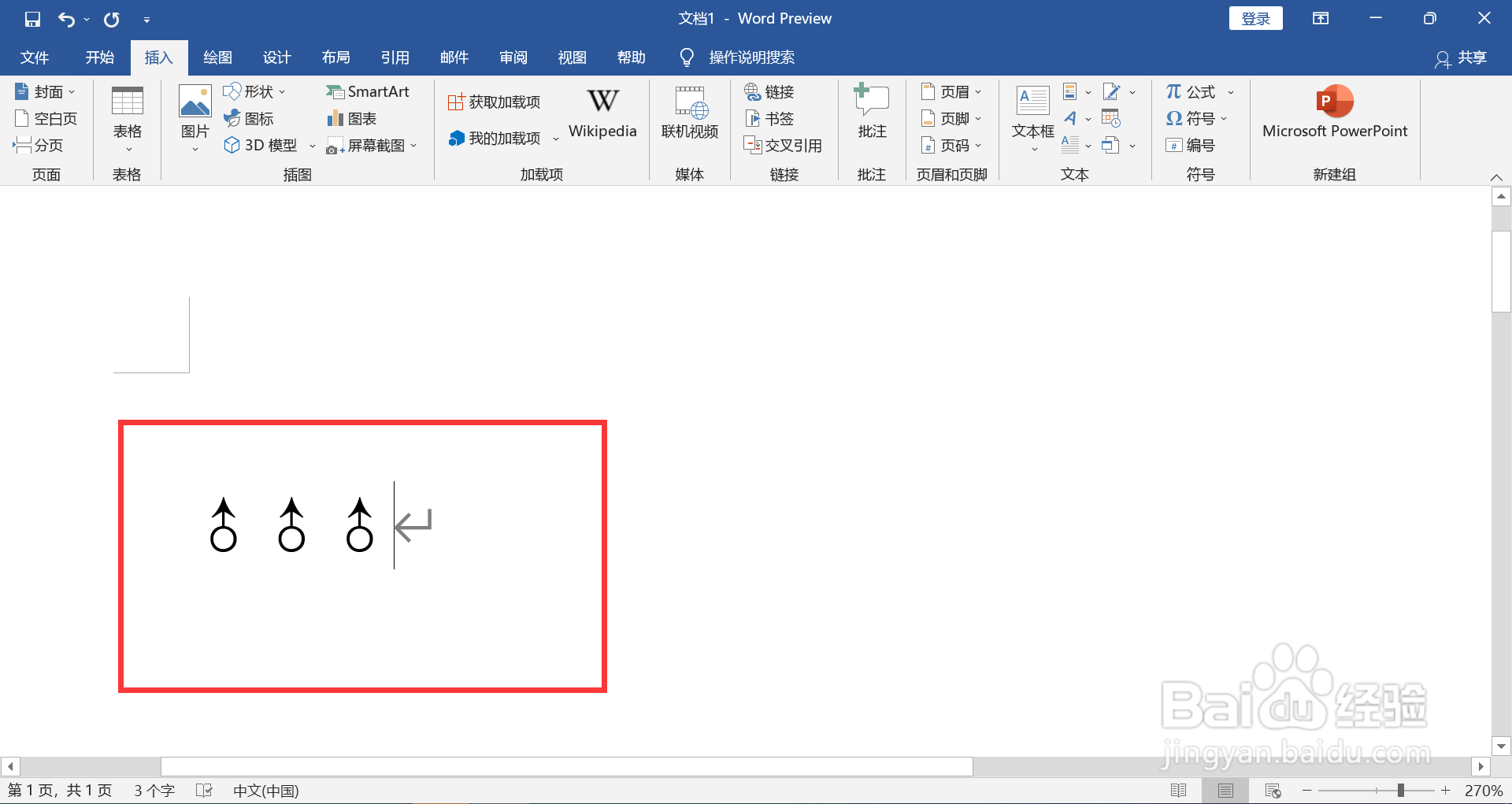The width and height of the screenshot is (1512, 804).
Task: Expand the 符号 symbol dropdown
Action: [x=1223, y=118]
